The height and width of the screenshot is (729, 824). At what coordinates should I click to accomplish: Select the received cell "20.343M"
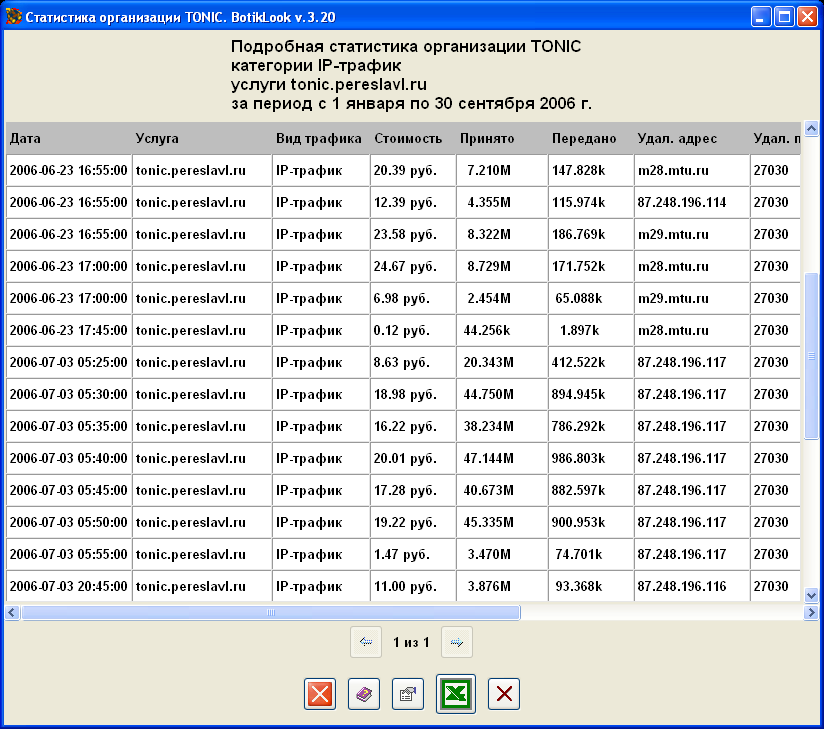pyautogui.click(x=502, y=363)
